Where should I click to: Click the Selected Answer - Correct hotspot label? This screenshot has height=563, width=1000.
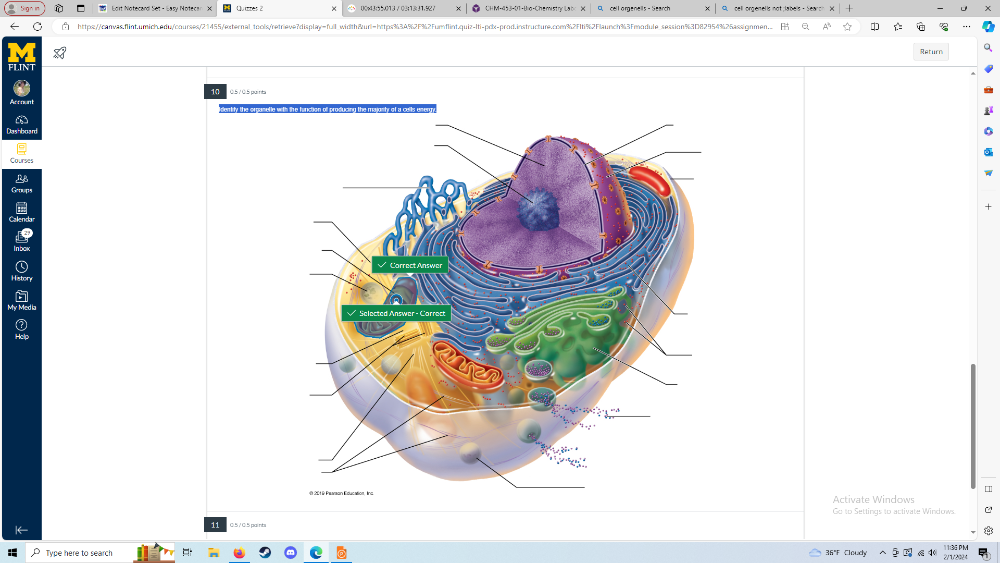(396, 313)
